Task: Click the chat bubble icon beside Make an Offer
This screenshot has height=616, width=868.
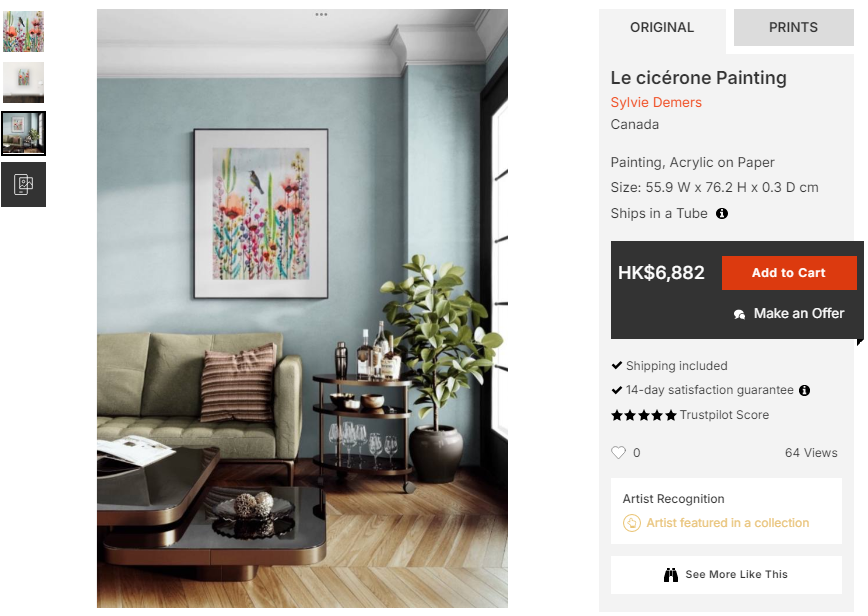Action: pos(740,314)
